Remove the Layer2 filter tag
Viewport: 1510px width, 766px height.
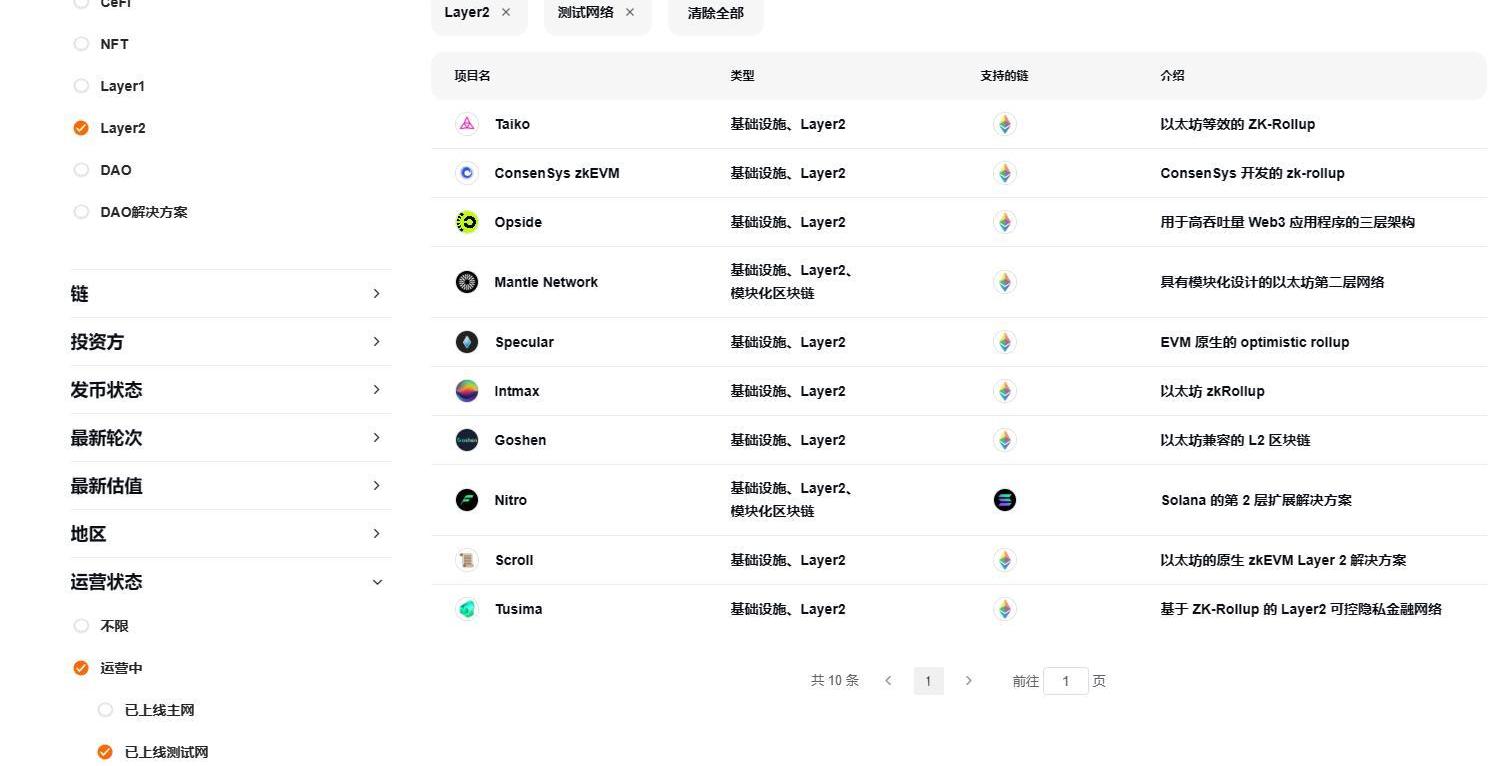[x=506, y=12]
